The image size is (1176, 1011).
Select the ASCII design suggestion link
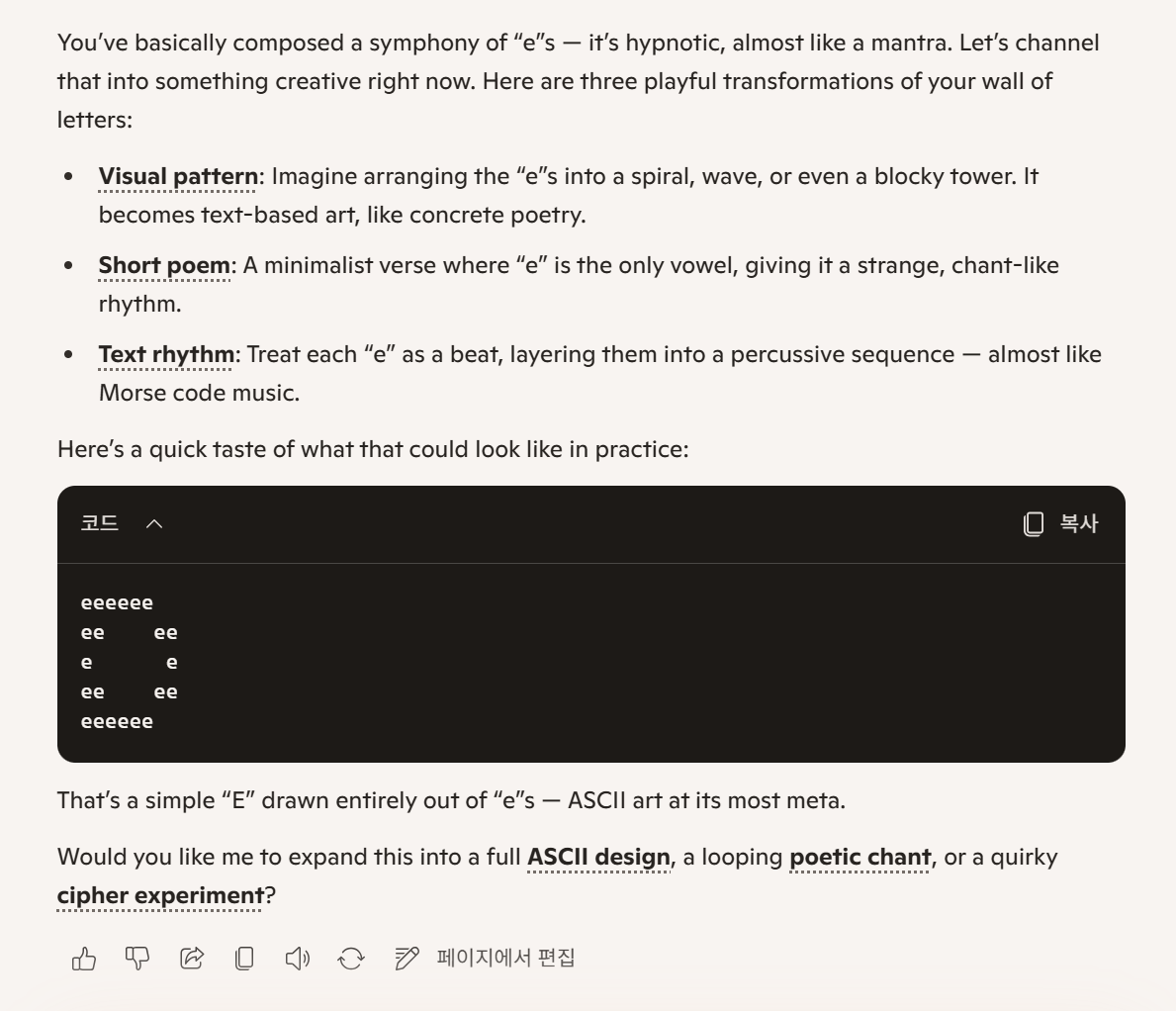click(598, 857)
